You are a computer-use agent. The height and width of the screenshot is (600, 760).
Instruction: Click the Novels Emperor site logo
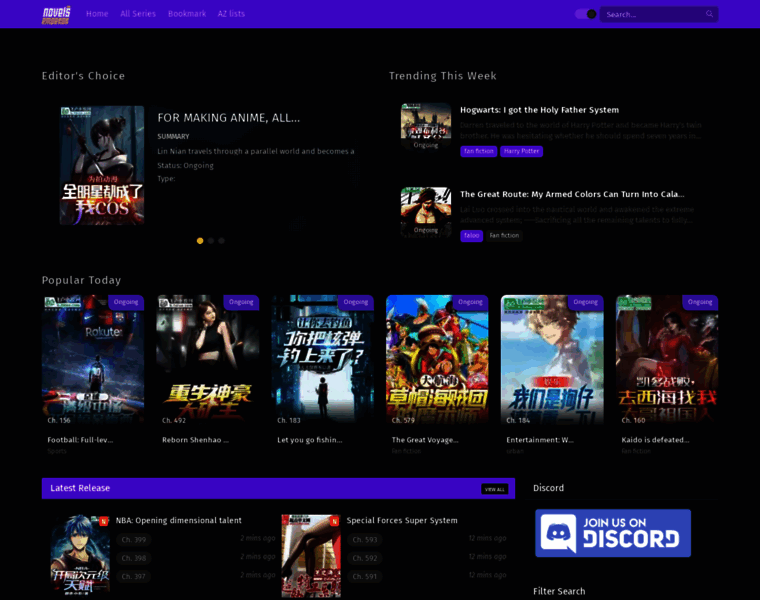pyautogui.click(x=56, y=15)
